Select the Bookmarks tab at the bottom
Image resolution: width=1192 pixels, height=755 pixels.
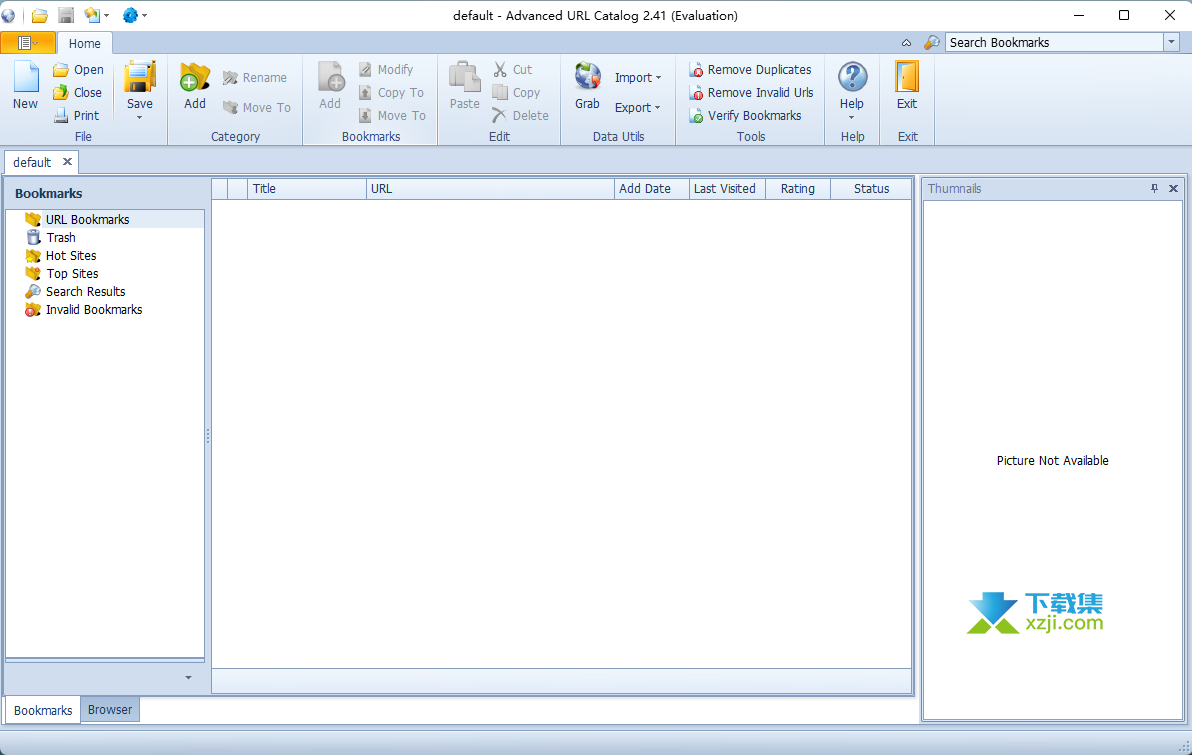tap(43, 710)
